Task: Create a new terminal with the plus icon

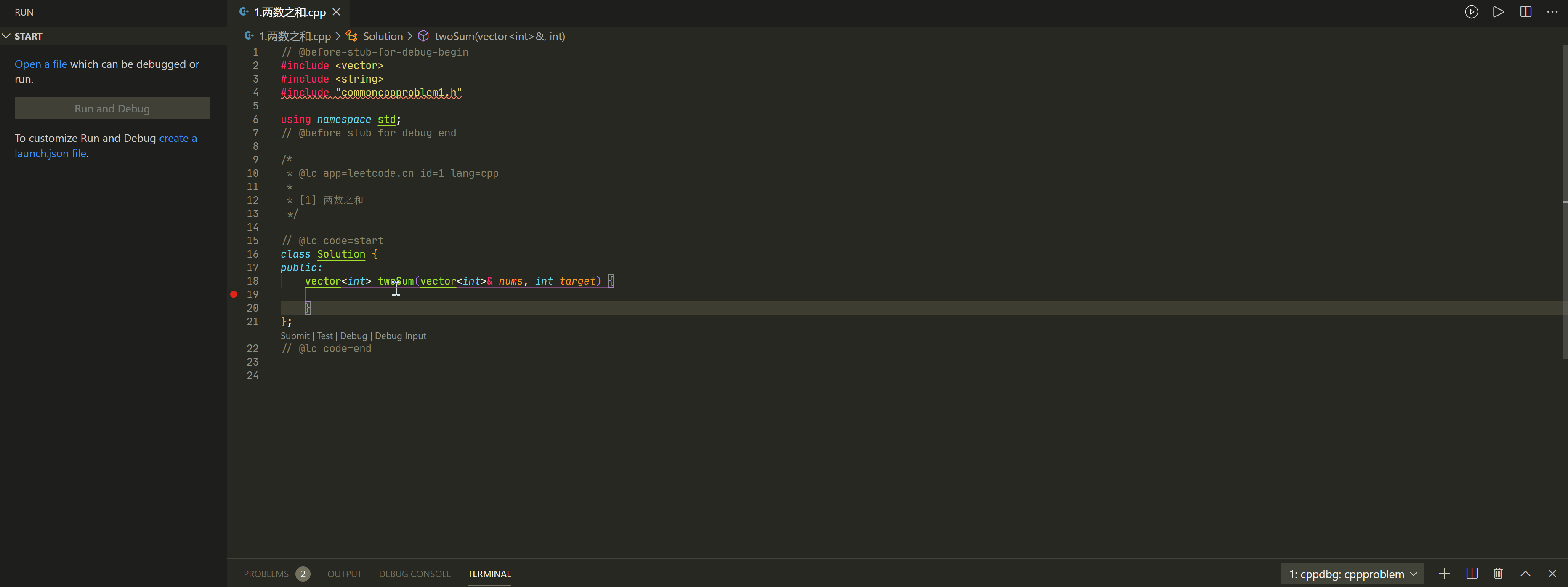Action: (x=1444, y=573)
